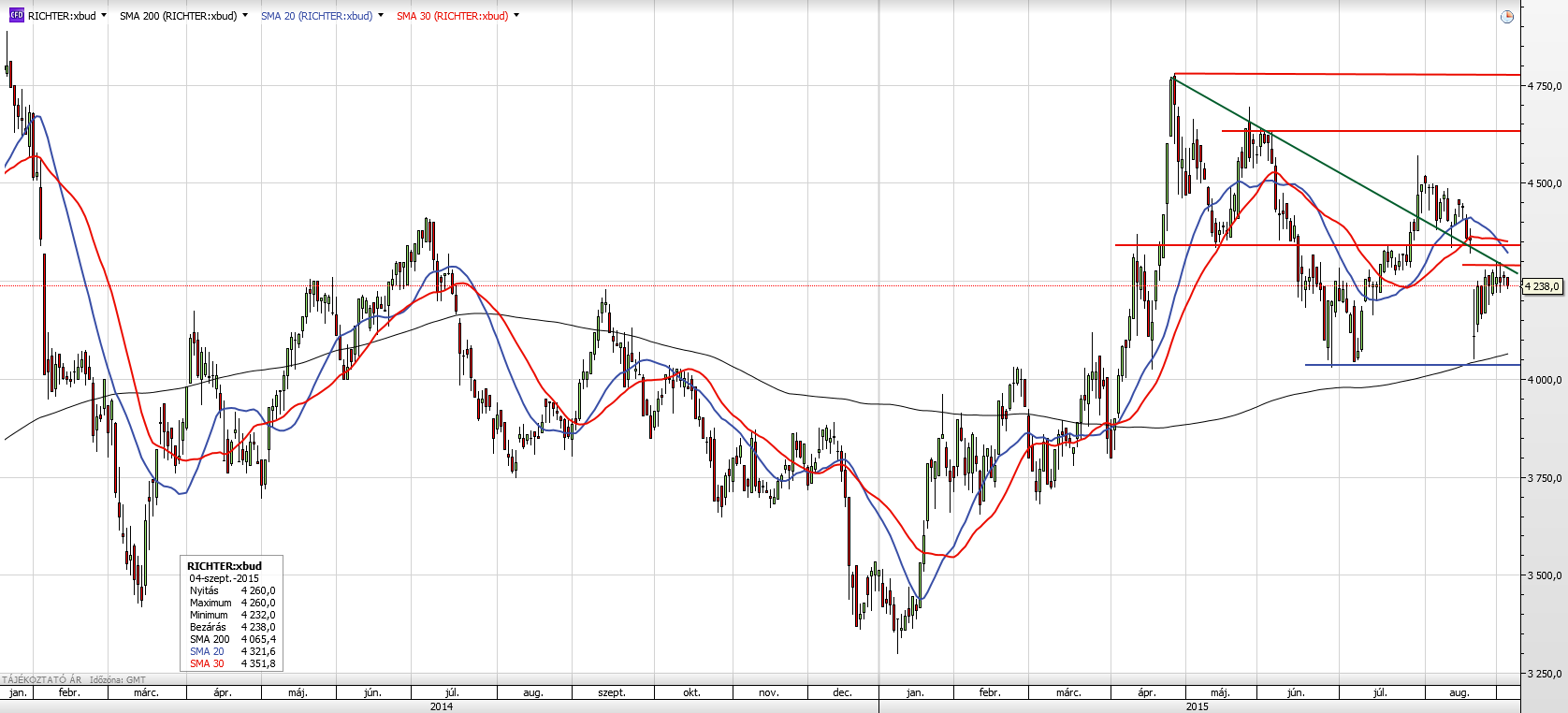Click the 4 500,0 price axis label
The image size is (1568, 713).
1545,183
